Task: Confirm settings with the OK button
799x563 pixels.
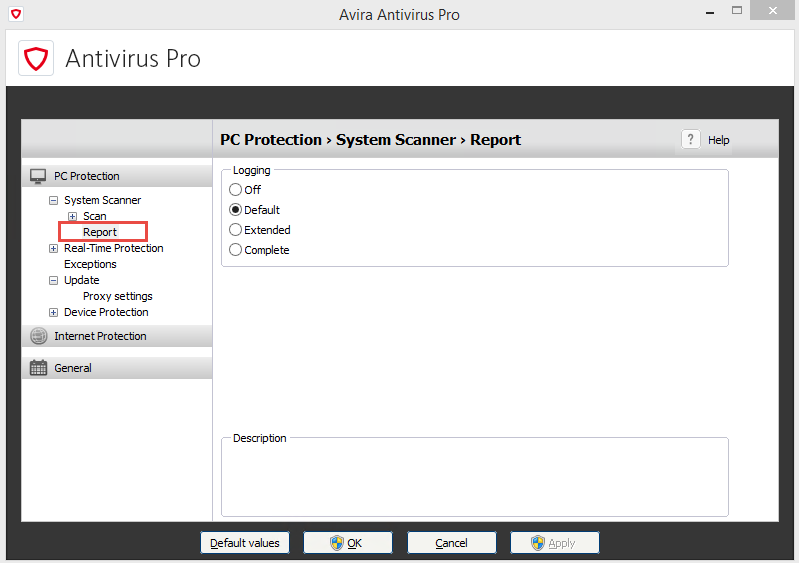Action: pos(348,543)
